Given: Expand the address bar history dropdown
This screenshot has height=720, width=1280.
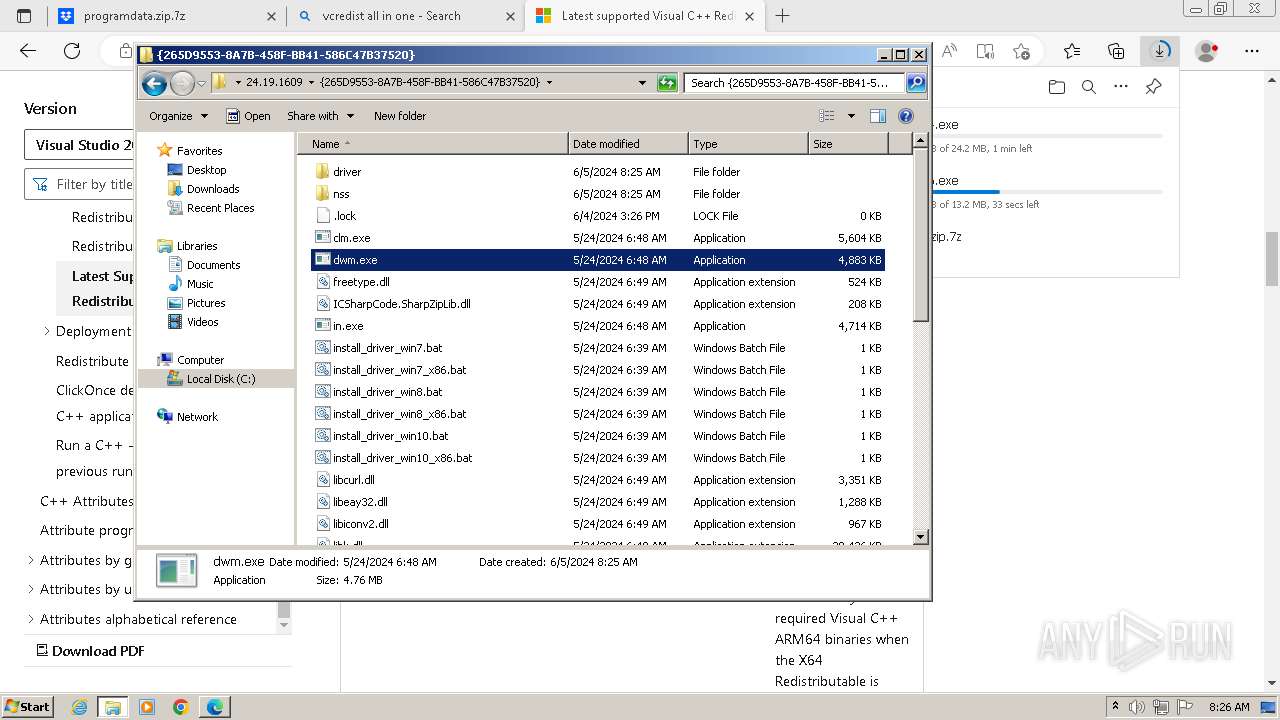Looking at the screenshot, I should (x=642, y=83).
